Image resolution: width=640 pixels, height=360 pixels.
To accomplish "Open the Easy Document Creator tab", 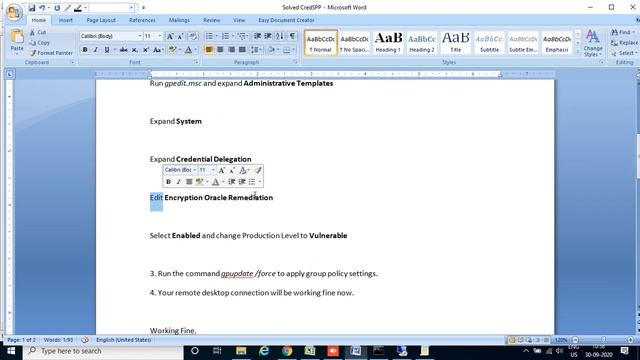I will point(286,20).
